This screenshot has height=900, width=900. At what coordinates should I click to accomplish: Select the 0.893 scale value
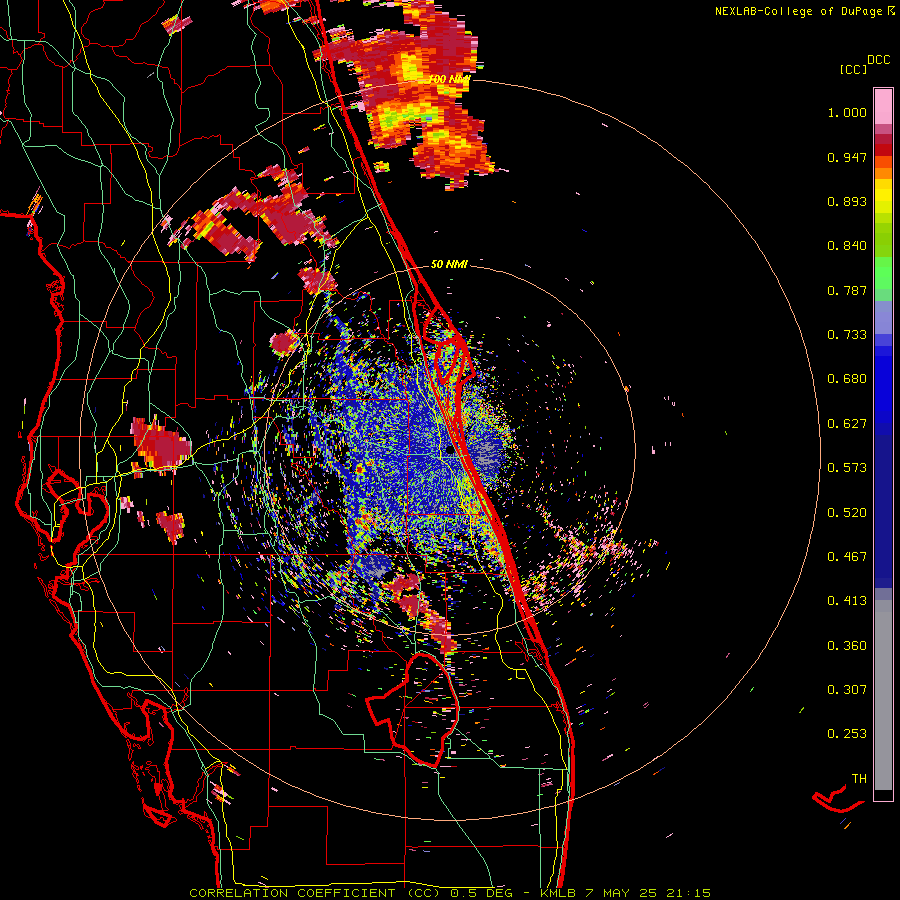[847, 201]
